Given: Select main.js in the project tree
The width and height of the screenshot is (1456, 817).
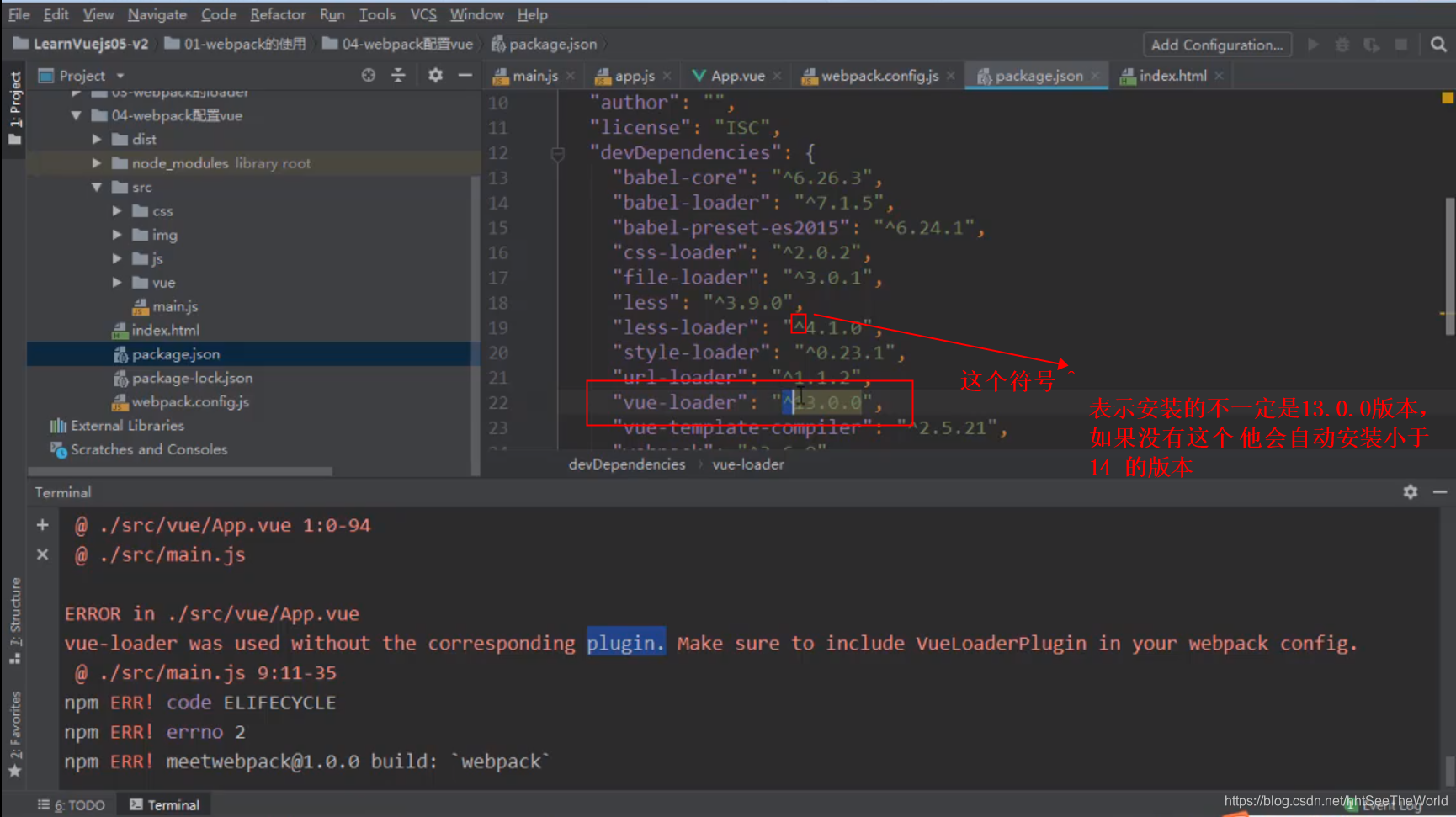Looking at the screenshot, I should click(x=165, y=306).
